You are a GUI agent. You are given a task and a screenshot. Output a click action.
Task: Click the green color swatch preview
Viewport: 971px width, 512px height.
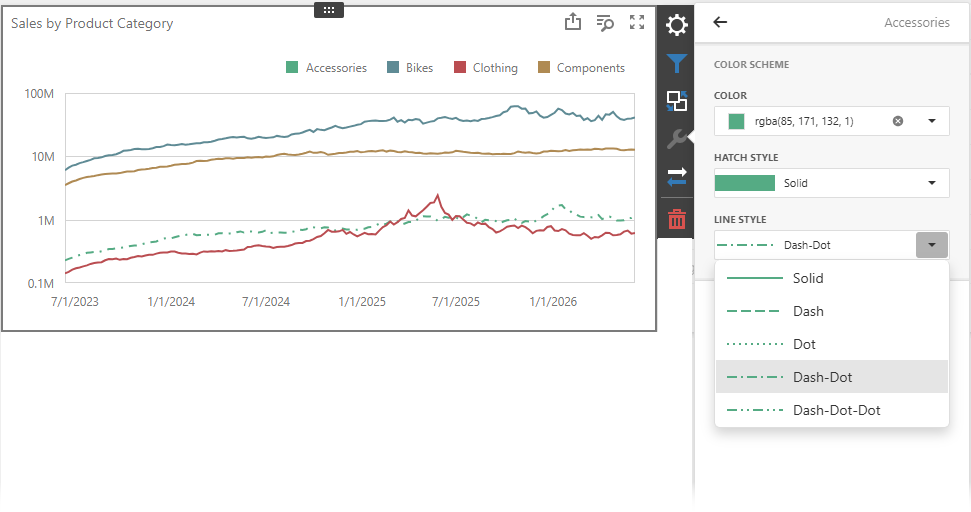click(736, 121)
